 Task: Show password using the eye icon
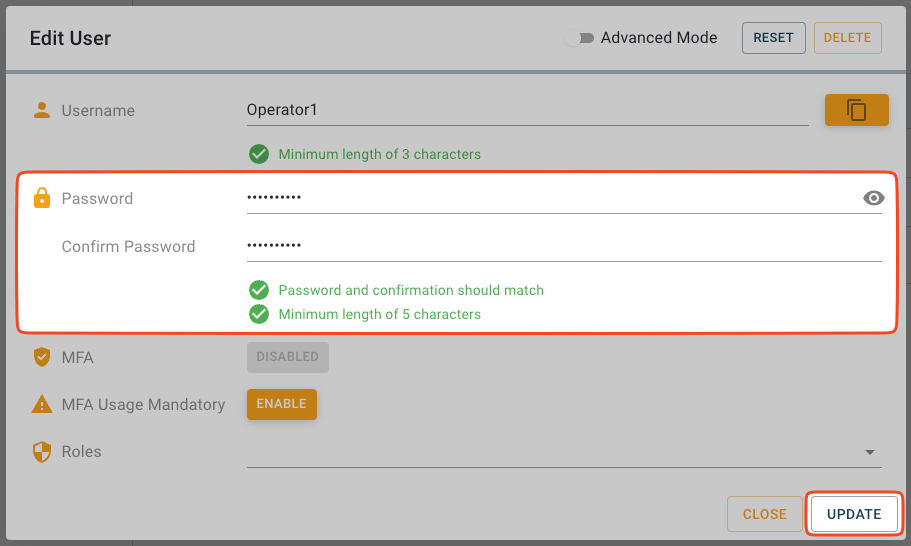click(873, 198)
